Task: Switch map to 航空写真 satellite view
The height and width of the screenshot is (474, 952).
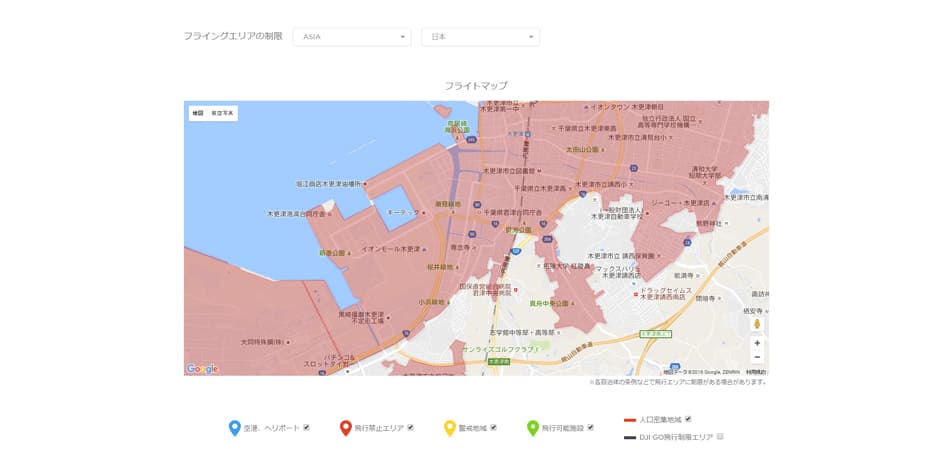Action: 222,113
